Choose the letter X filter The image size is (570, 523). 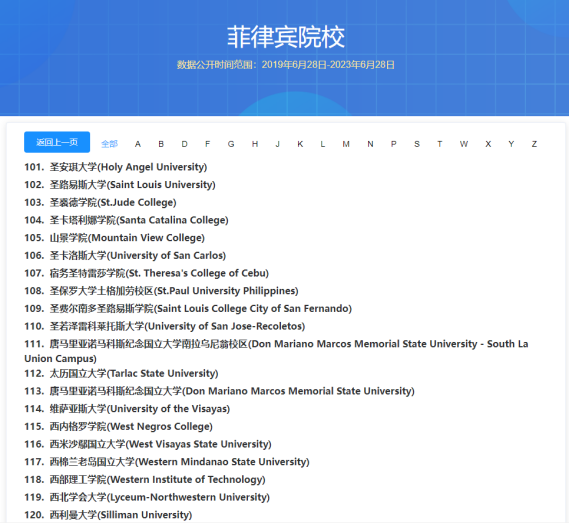point(488,144)
